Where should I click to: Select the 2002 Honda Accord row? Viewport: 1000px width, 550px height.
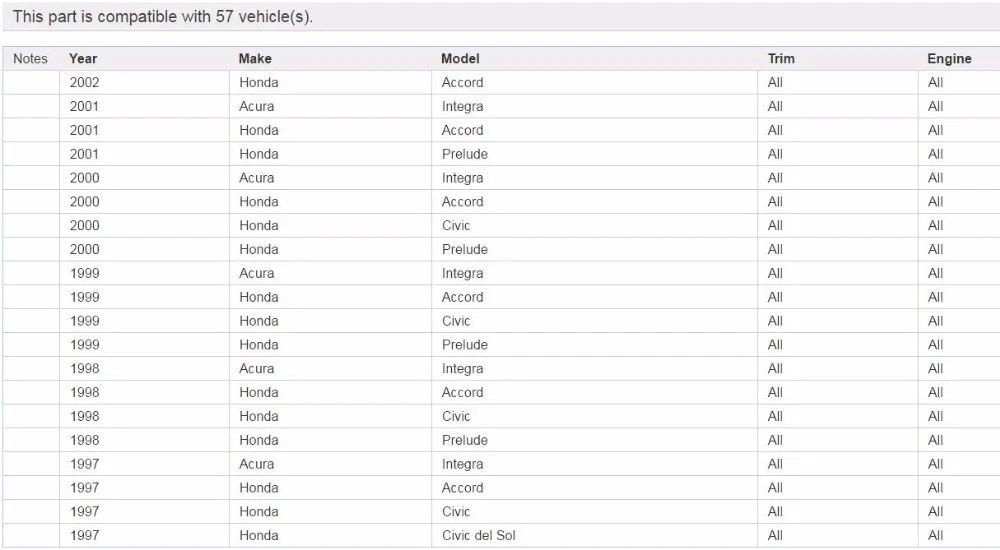(x=501, y=82)
